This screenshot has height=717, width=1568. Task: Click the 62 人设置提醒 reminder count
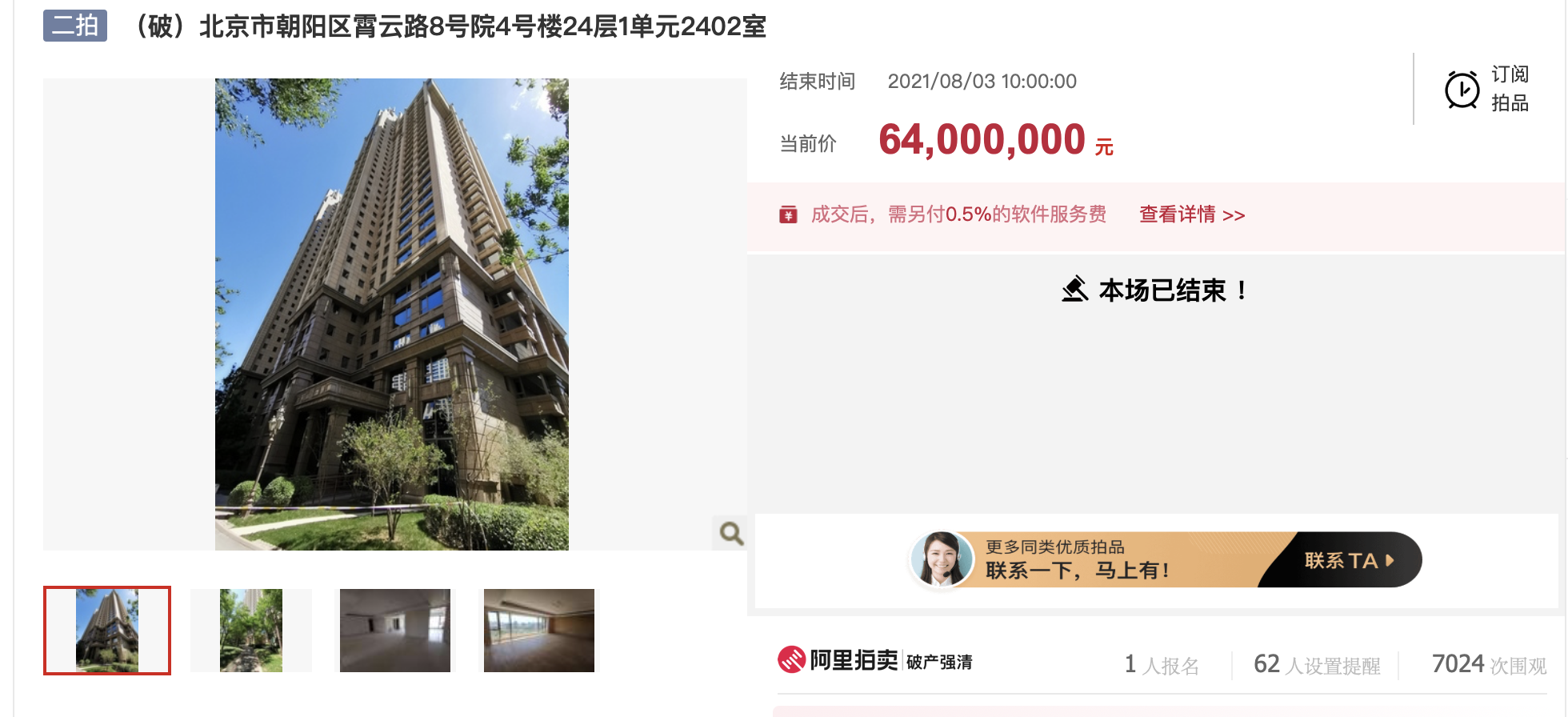pyautogui.click(x=1317, y=664)
